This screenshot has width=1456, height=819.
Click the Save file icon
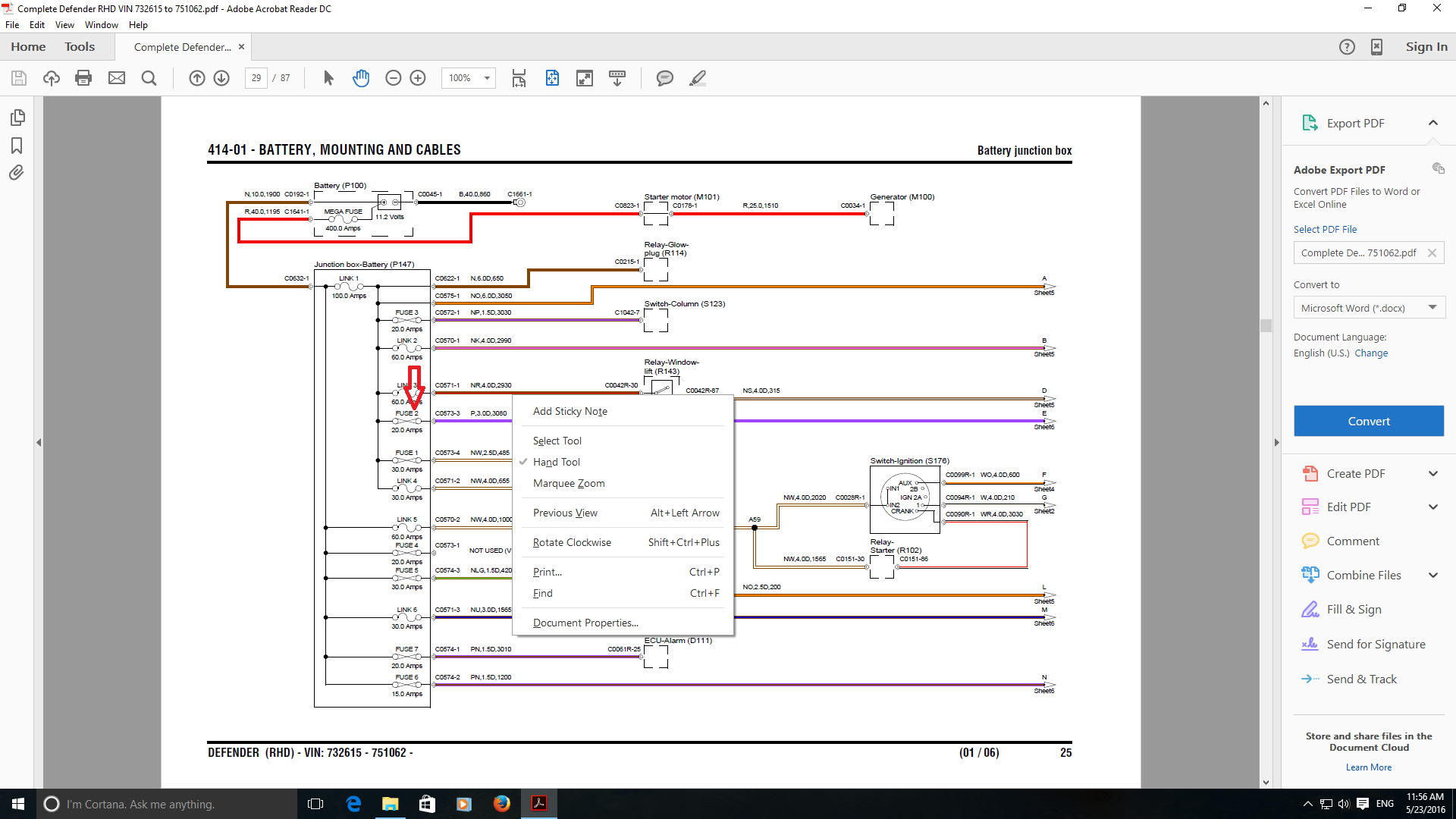point(19,78)
